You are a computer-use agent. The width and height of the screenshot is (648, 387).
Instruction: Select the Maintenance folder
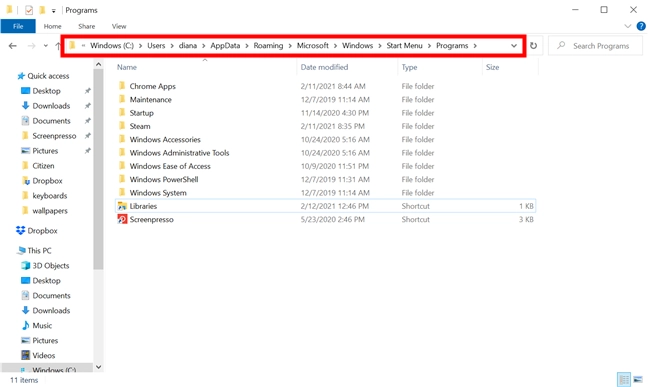[150, 100]
